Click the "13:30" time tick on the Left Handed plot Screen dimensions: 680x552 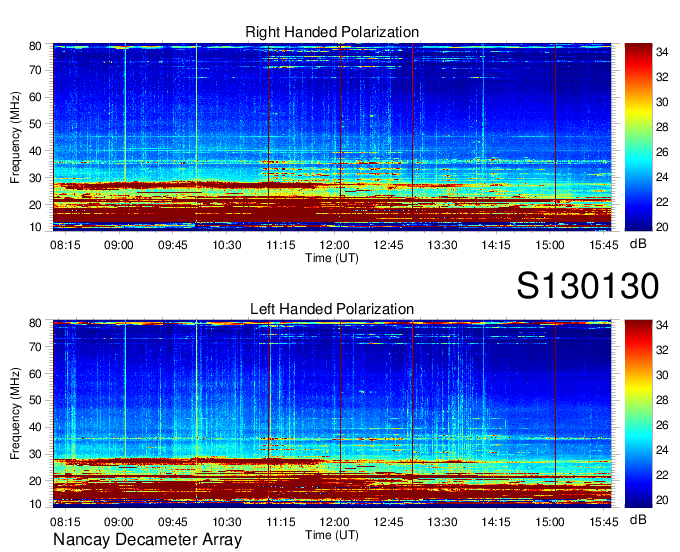[442, 522]
